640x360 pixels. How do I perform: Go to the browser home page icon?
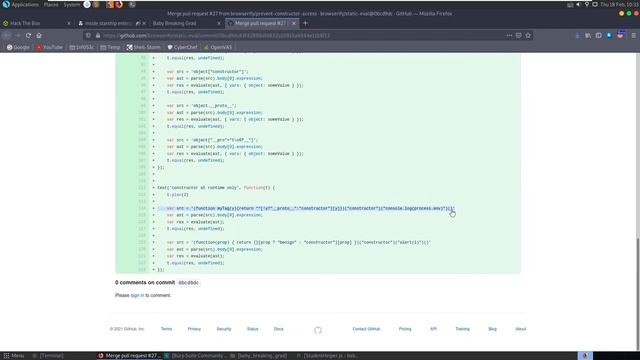tap(39, 36)
